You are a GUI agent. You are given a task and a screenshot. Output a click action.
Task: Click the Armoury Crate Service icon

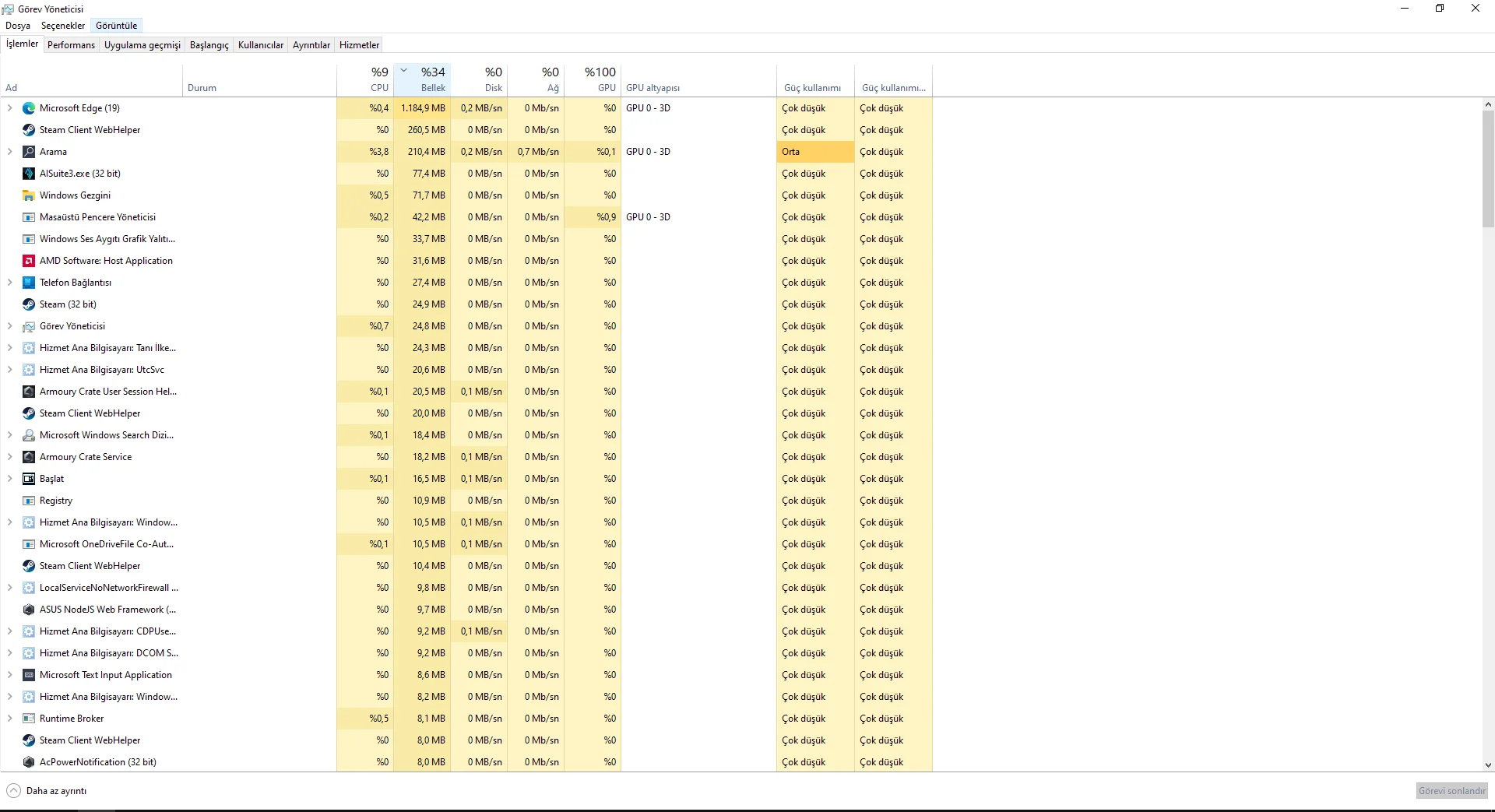pyautogui.click(x=29, y=457)
